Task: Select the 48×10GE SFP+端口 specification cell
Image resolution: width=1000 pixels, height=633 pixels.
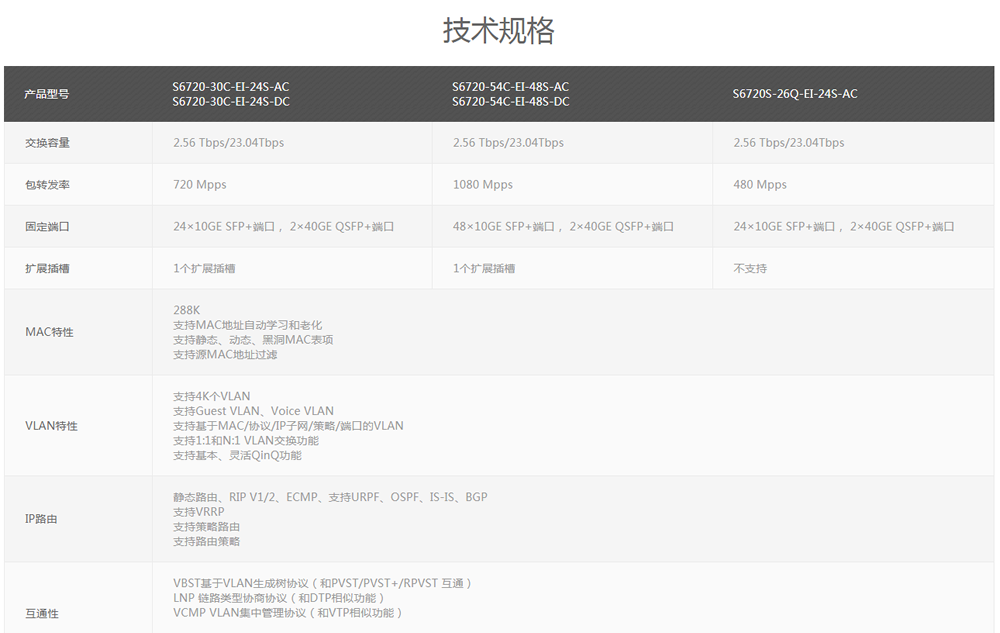Action: click(561, 226)
